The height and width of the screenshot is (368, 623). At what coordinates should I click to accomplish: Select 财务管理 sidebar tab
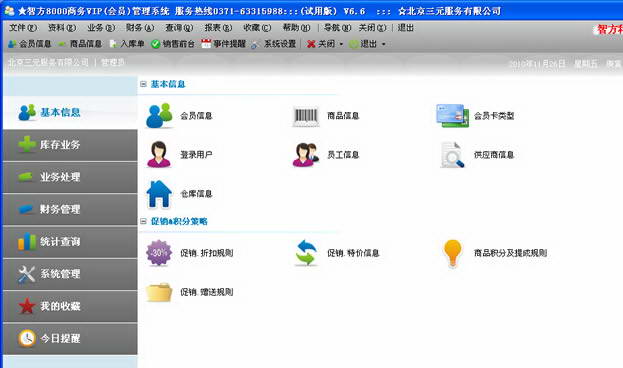[x=70, y=209]
